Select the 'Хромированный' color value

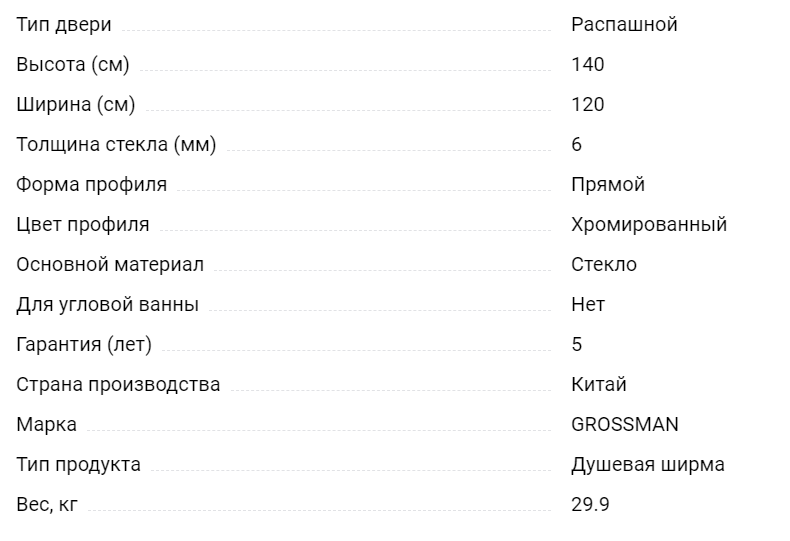click(x=649, y=225)
